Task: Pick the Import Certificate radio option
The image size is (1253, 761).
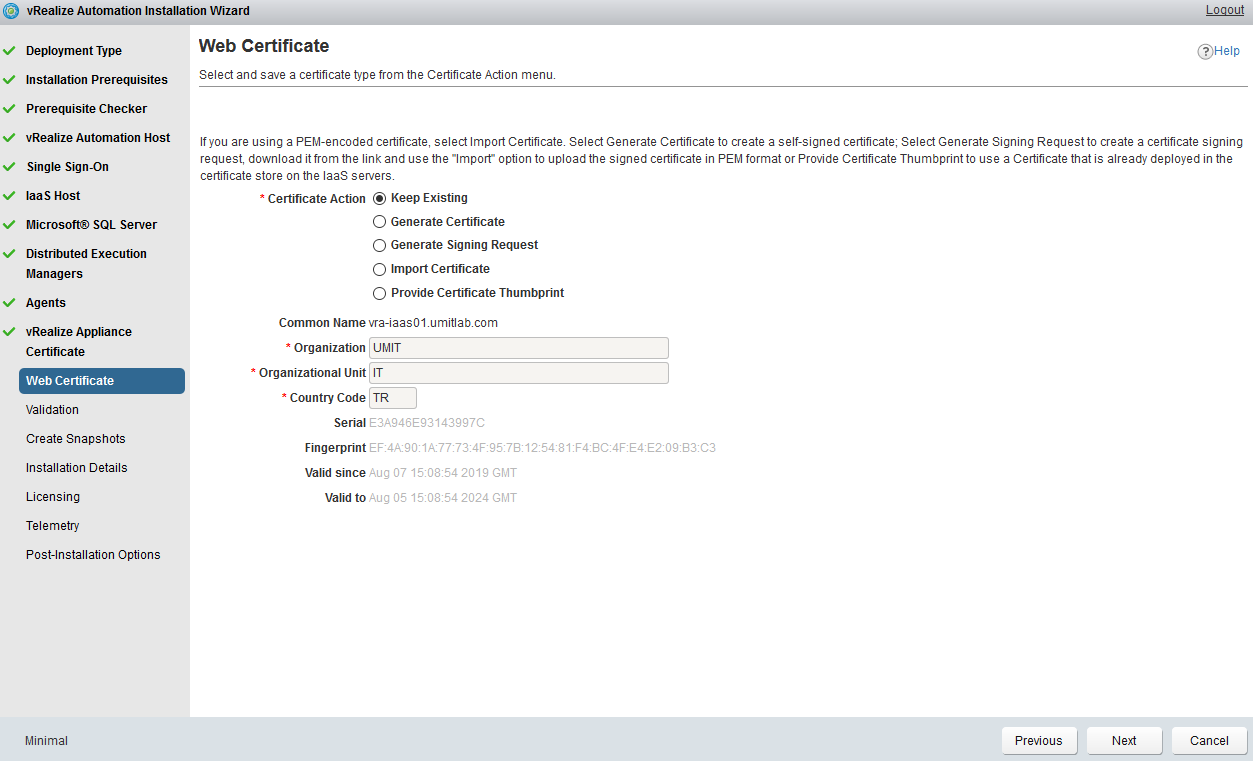Action: 380,269
